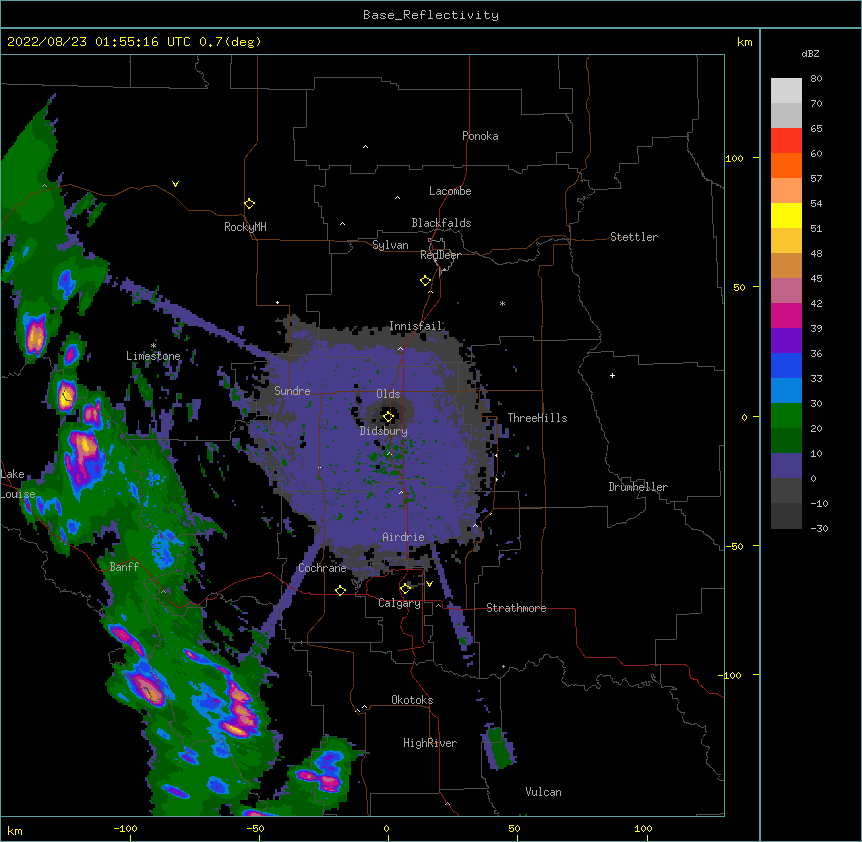This screenshot has height=842, width=862.
Task: Select the red swatch in the dBZ legend
Action: click(x=786, y=141)
